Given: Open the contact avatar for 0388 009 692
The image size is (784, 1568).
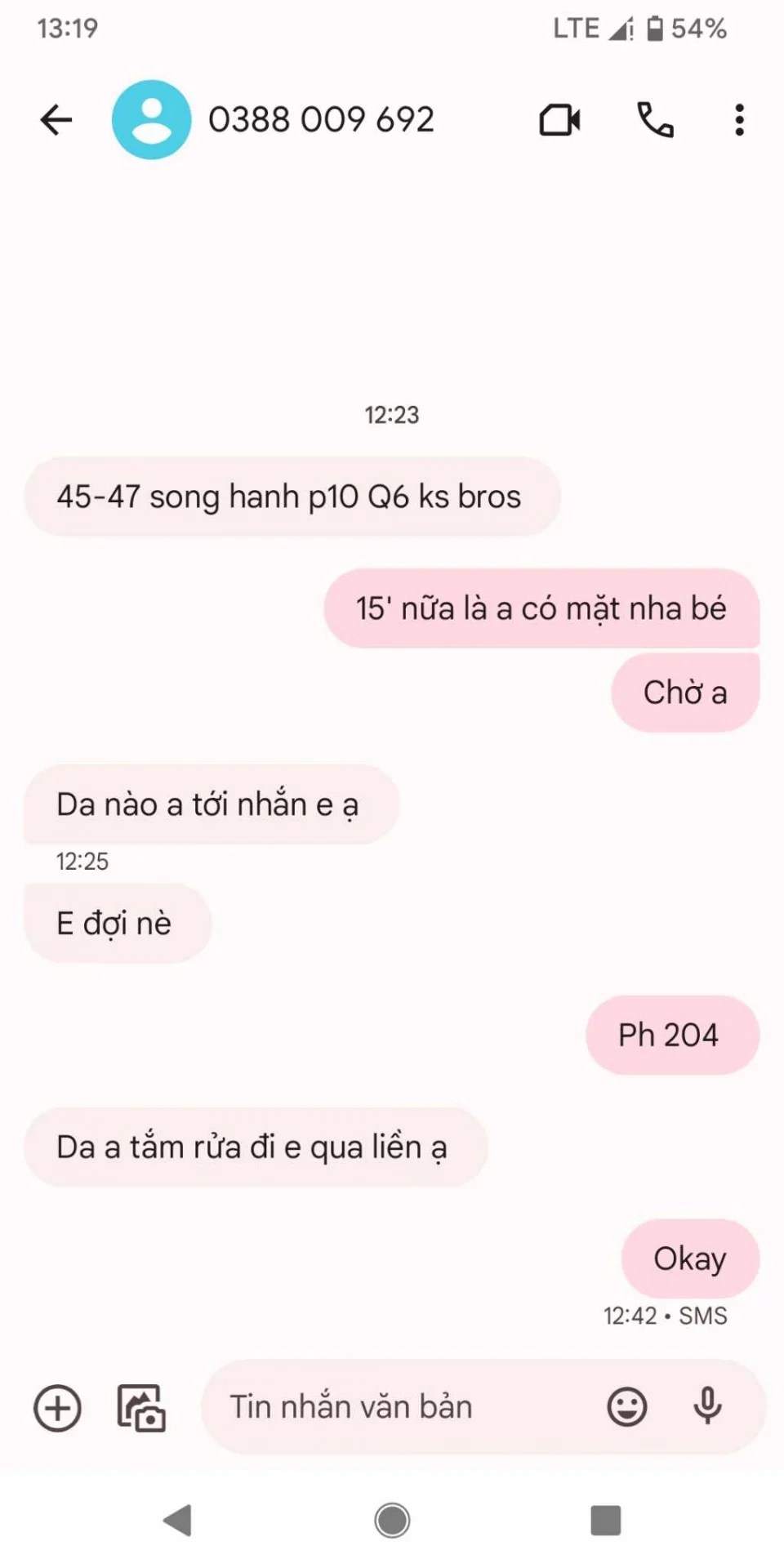Looking at the screenshot, I should click(151, 119).
